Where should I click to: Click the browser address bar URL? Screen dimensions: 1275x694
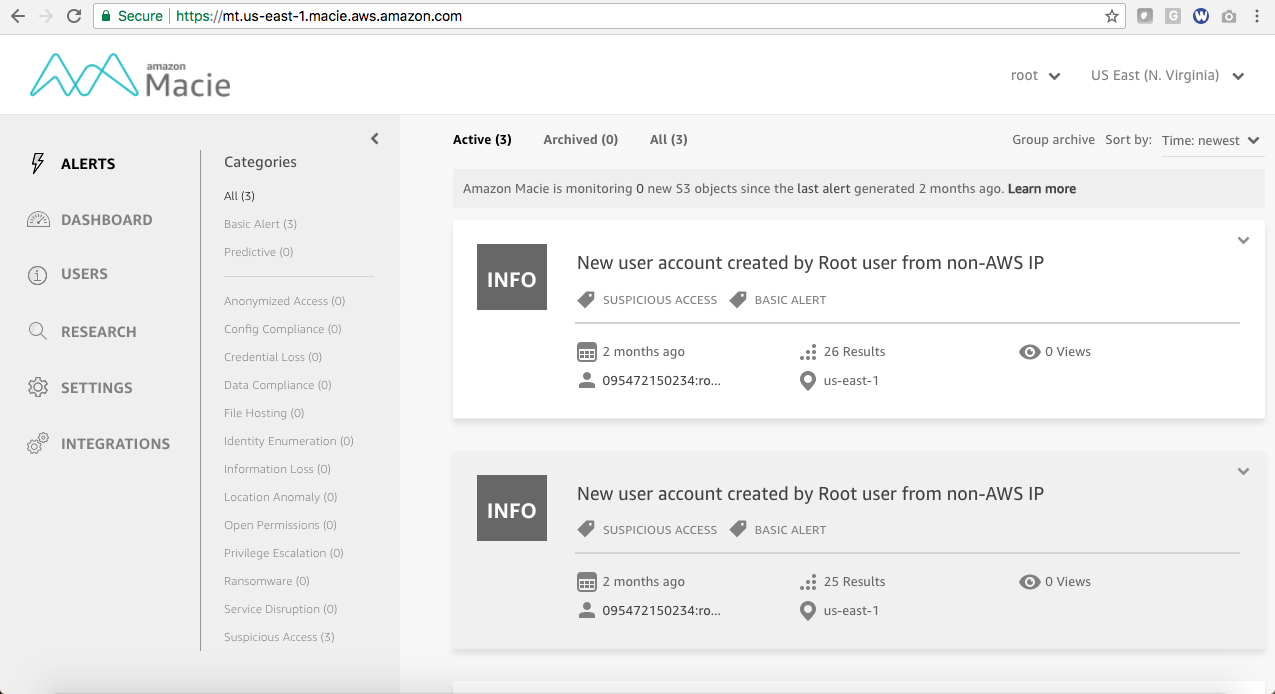click(319, 16)
